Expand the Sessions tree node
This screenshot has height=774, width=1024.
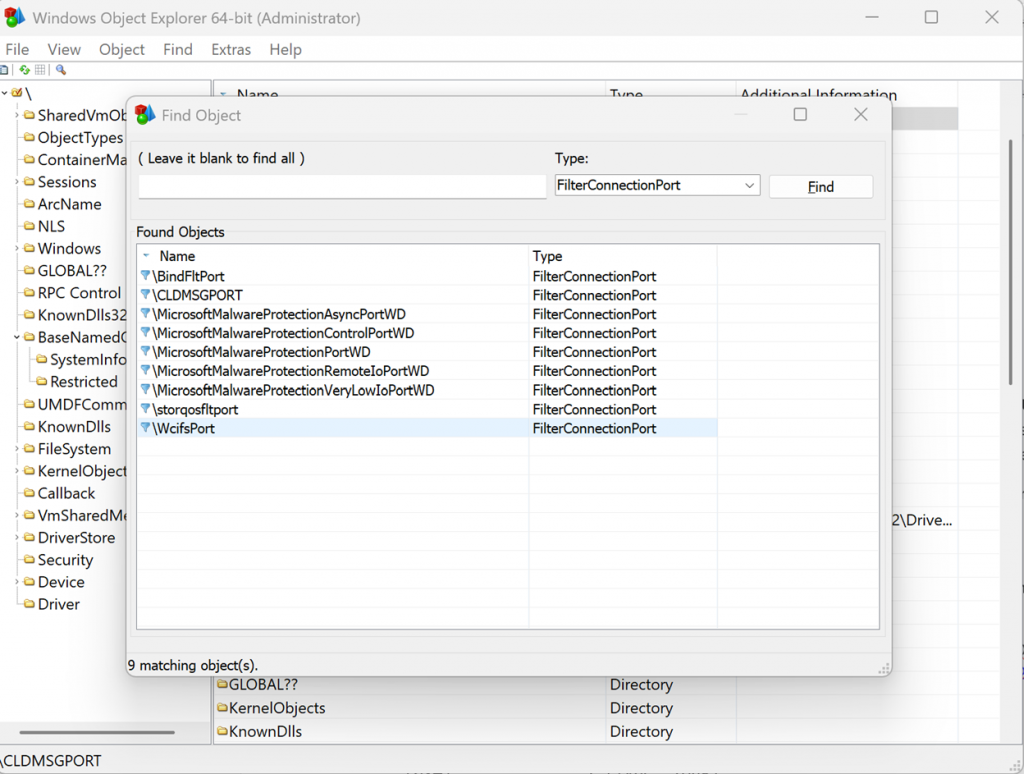16,182
